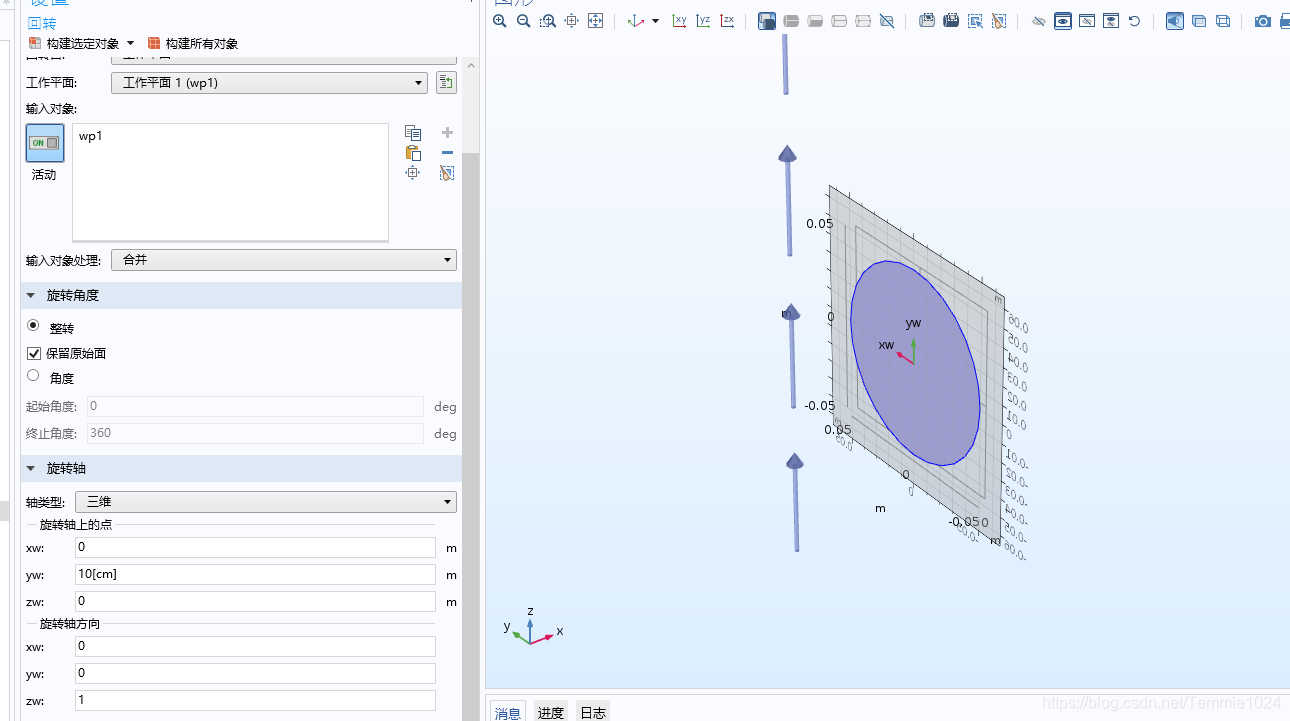
Task: Click the Reset Hiding arrow icon
Action: [1135, 21]
